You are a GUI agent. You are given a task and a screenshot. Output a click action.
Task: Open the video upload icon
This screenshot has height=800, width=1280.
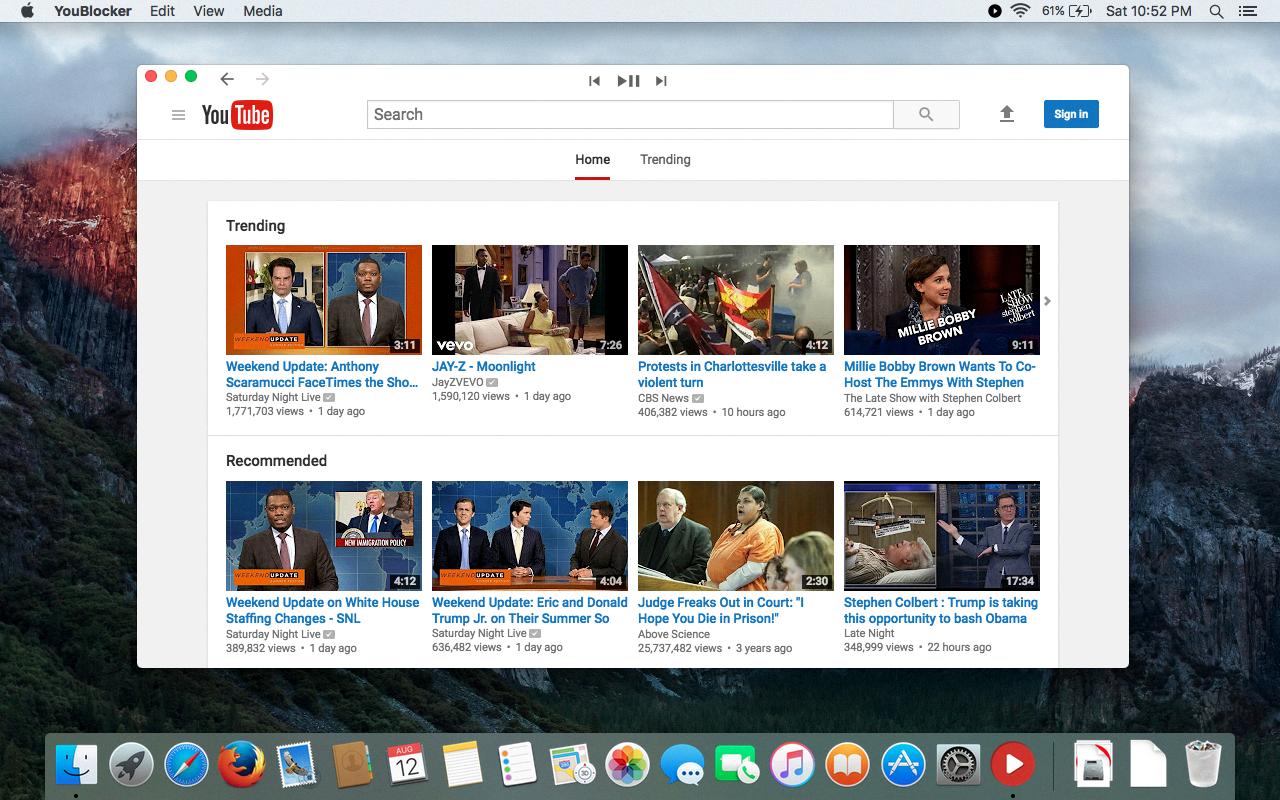point(1007,114)
